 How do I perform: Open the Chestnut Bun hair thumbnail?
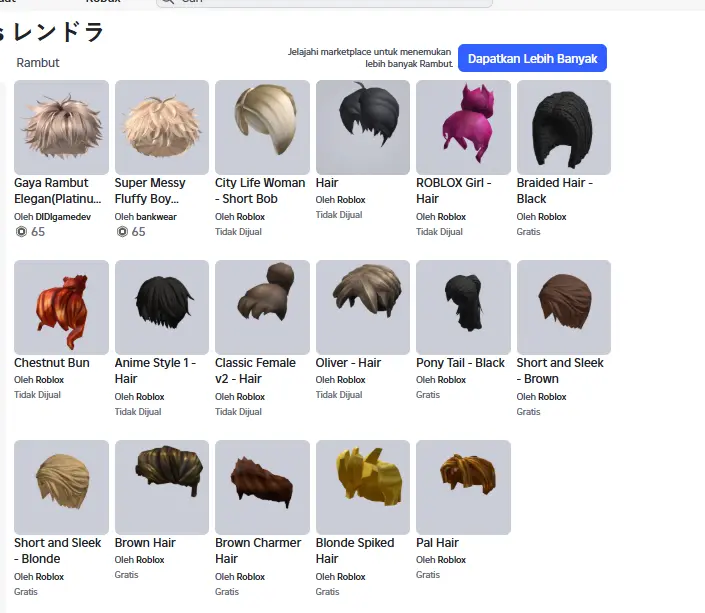61,307
